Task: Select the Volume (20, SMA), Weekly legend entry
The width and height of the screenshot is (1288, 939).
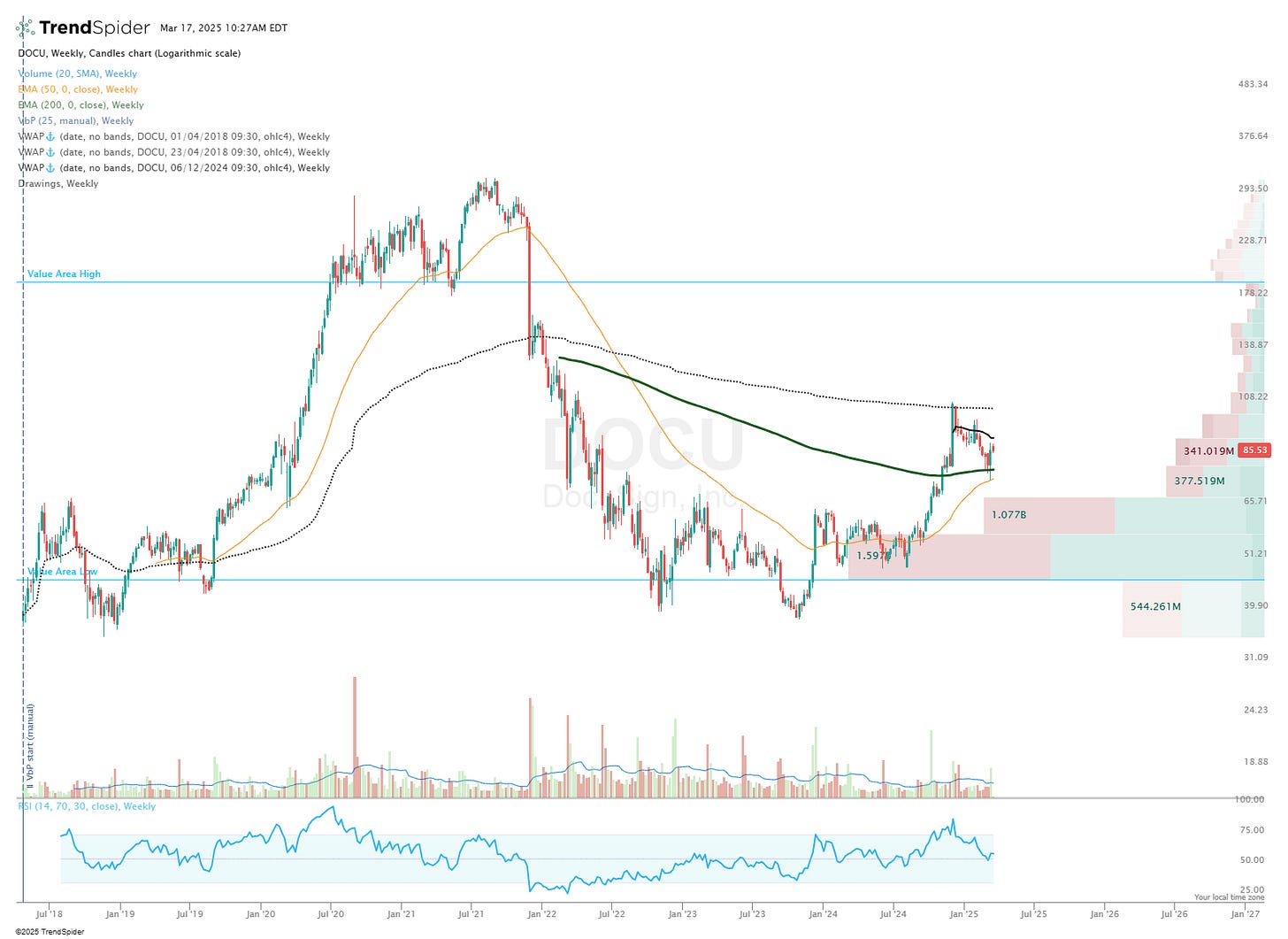Action: [x=78, y=73]
